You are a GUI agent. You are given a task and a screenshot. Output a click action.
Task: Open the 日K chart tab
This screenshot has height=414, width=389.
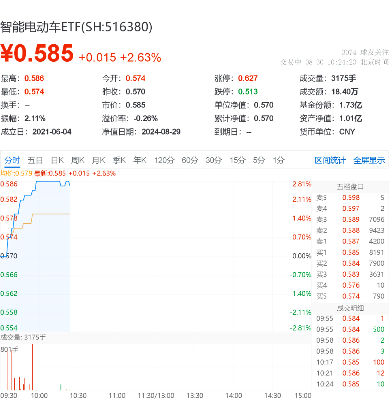pos(57,160)
